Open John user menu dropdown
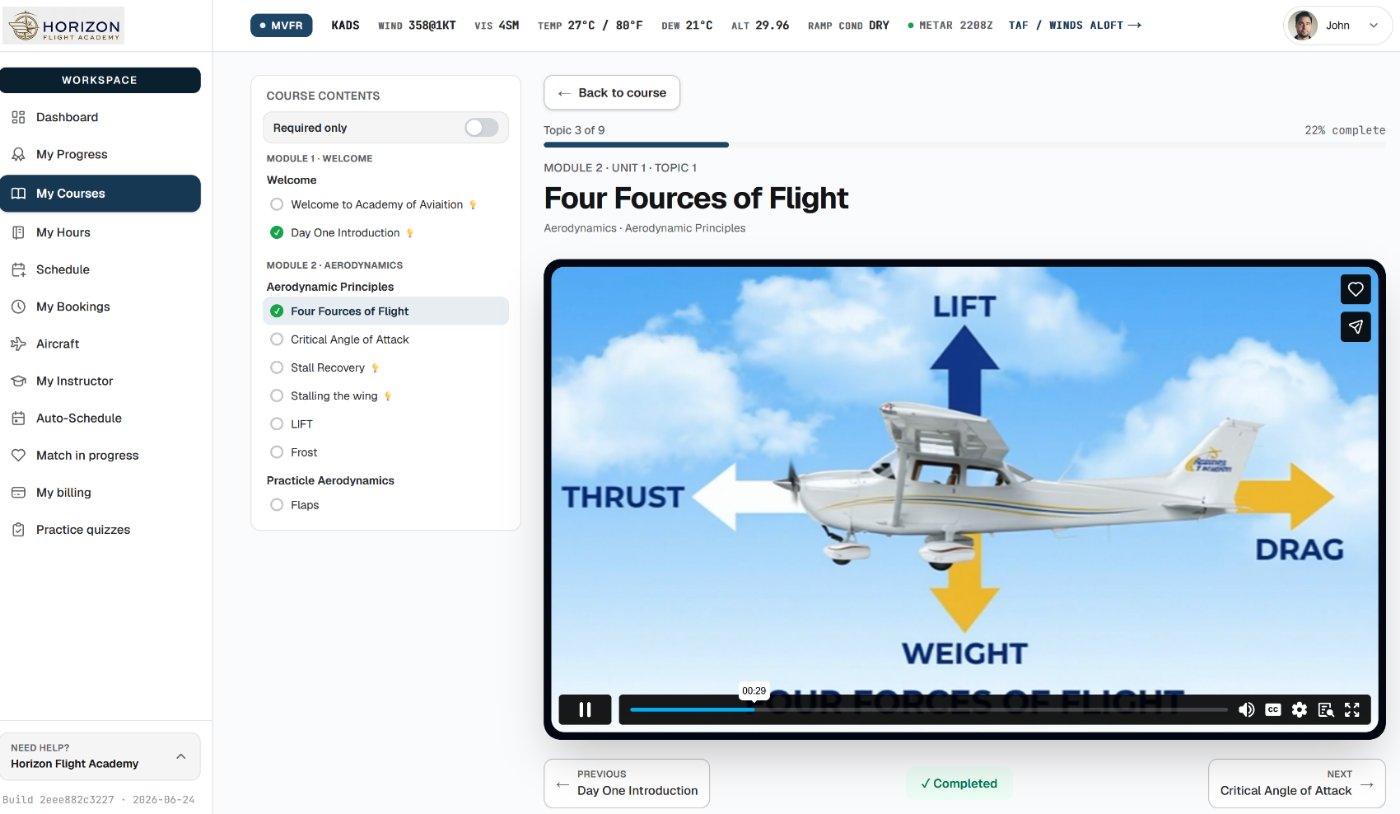 coord(1337,26)
